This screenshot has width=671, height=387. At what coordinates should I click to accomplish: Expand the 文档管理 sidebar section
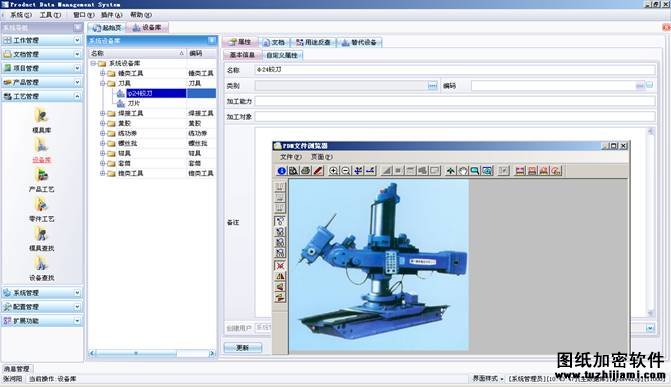77,54
